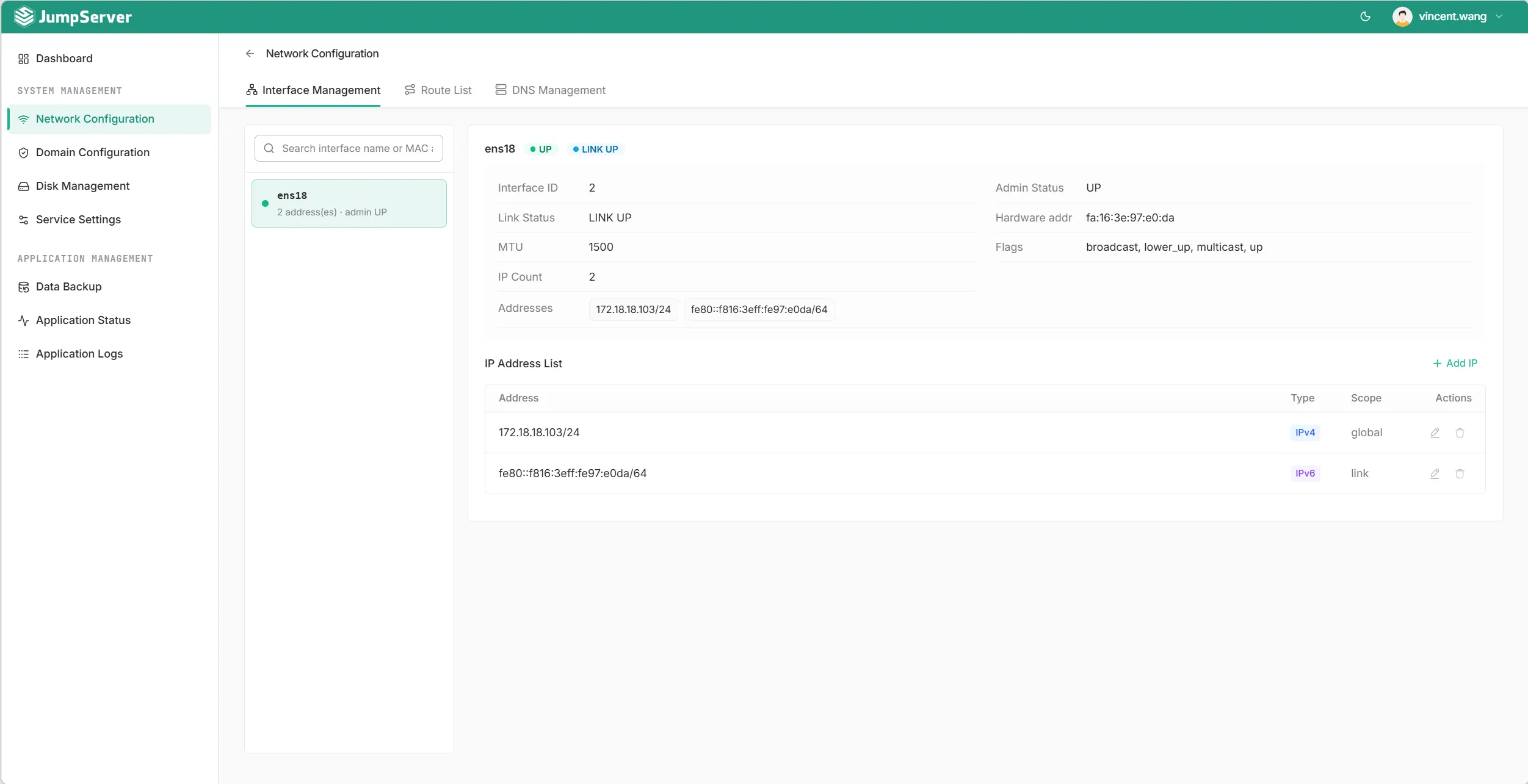Click hardware address fa:16:3e:97:e0:da
The height and width of the screenshot is (784, 1528).
1129,218
